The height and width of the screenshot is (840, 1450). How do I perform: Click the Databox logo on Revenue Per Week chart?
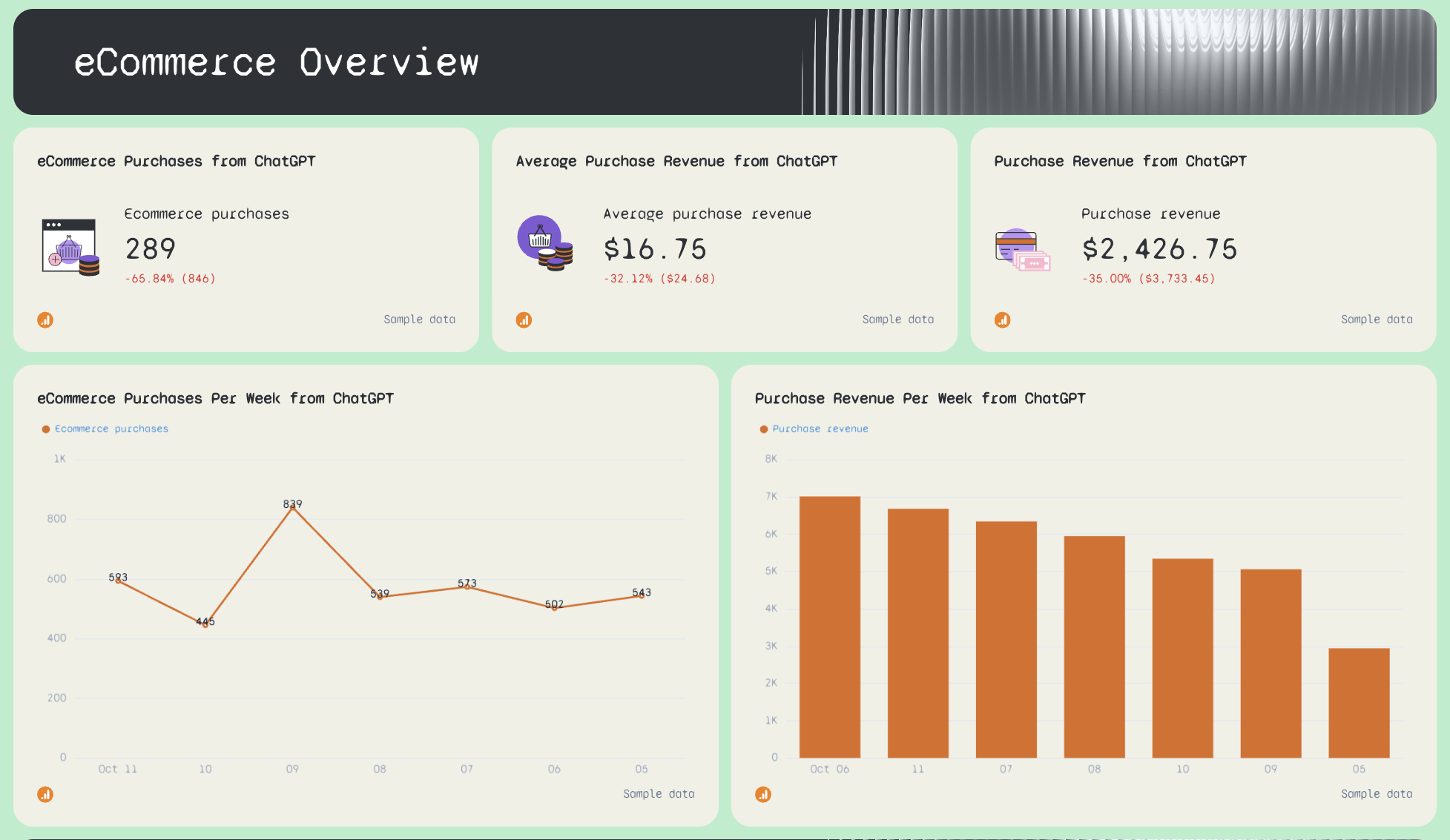tap(763, 794)
